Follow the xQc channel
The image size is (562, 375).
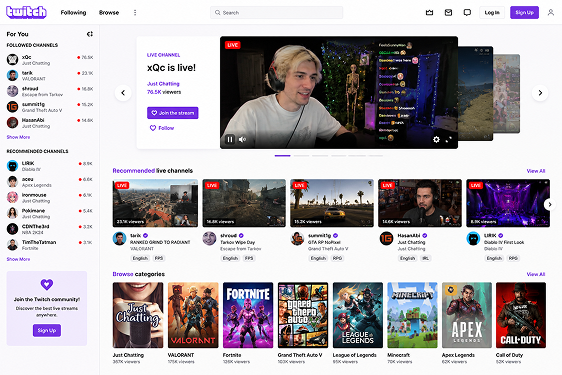click(x=162, y=128)
